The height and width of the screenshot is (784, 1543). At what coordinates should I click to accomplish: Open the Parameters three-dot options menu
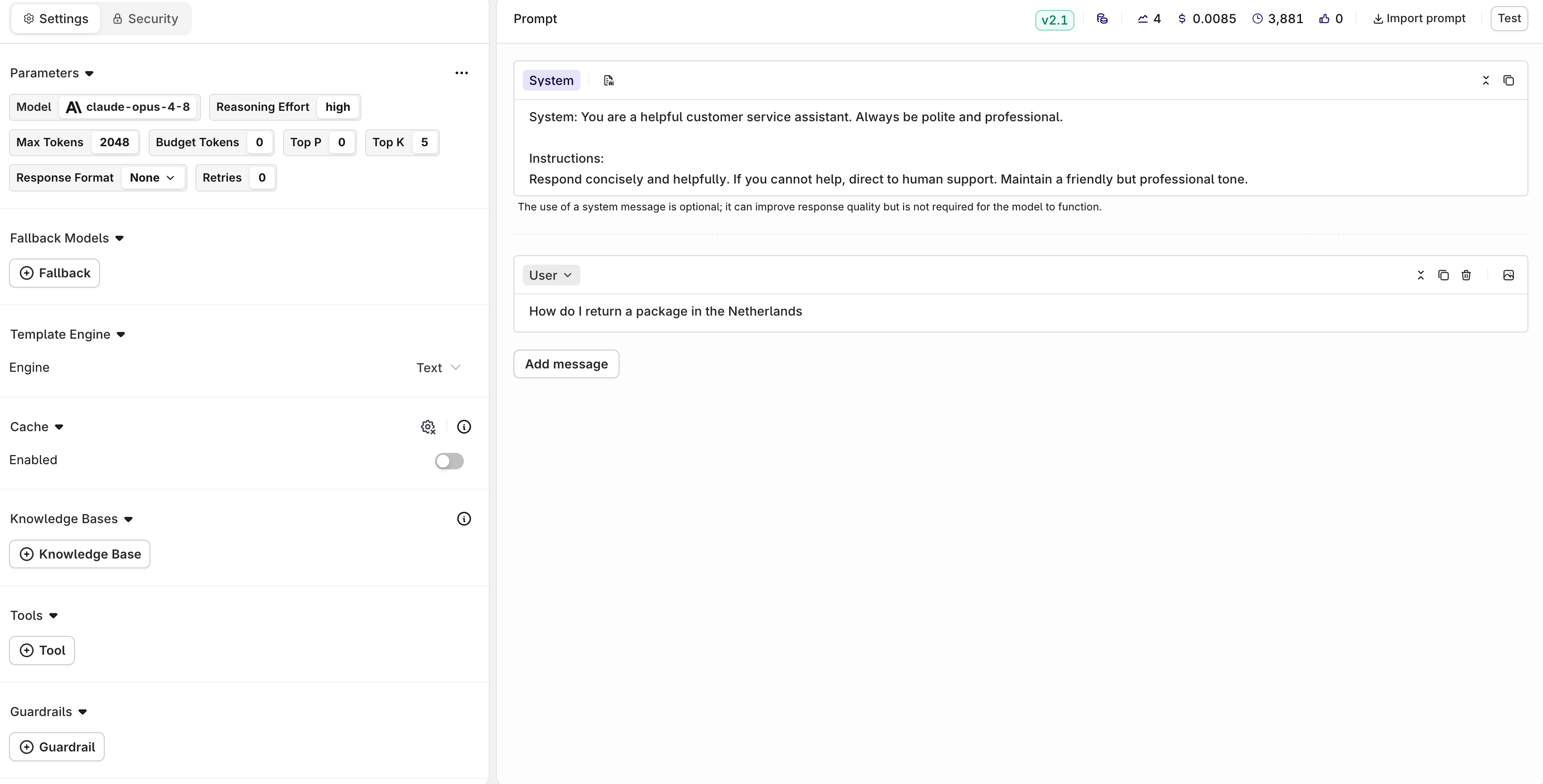click(461, 73)
